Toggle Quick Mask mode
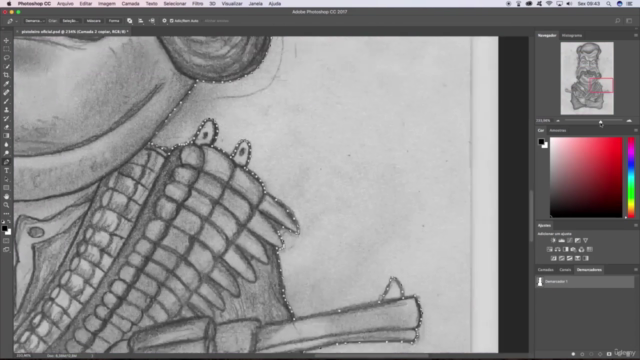Screen dimensions: 640x360 tap(6, 241)
